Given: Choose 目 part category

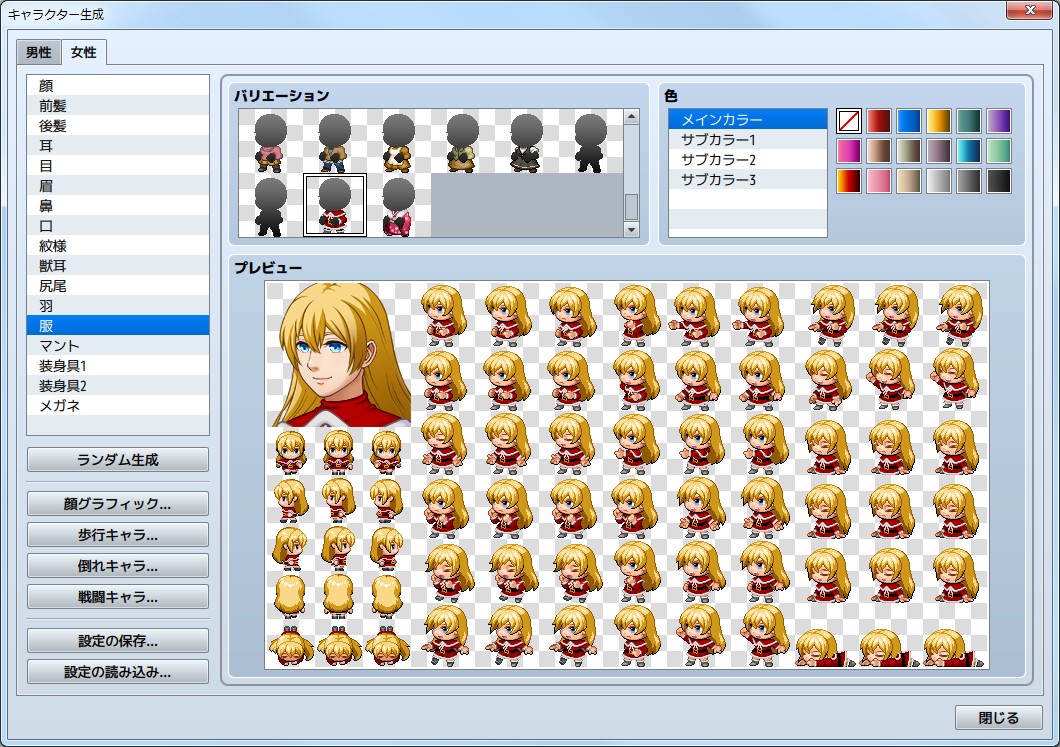Looking at the screenshot, I should pos(118,166).
